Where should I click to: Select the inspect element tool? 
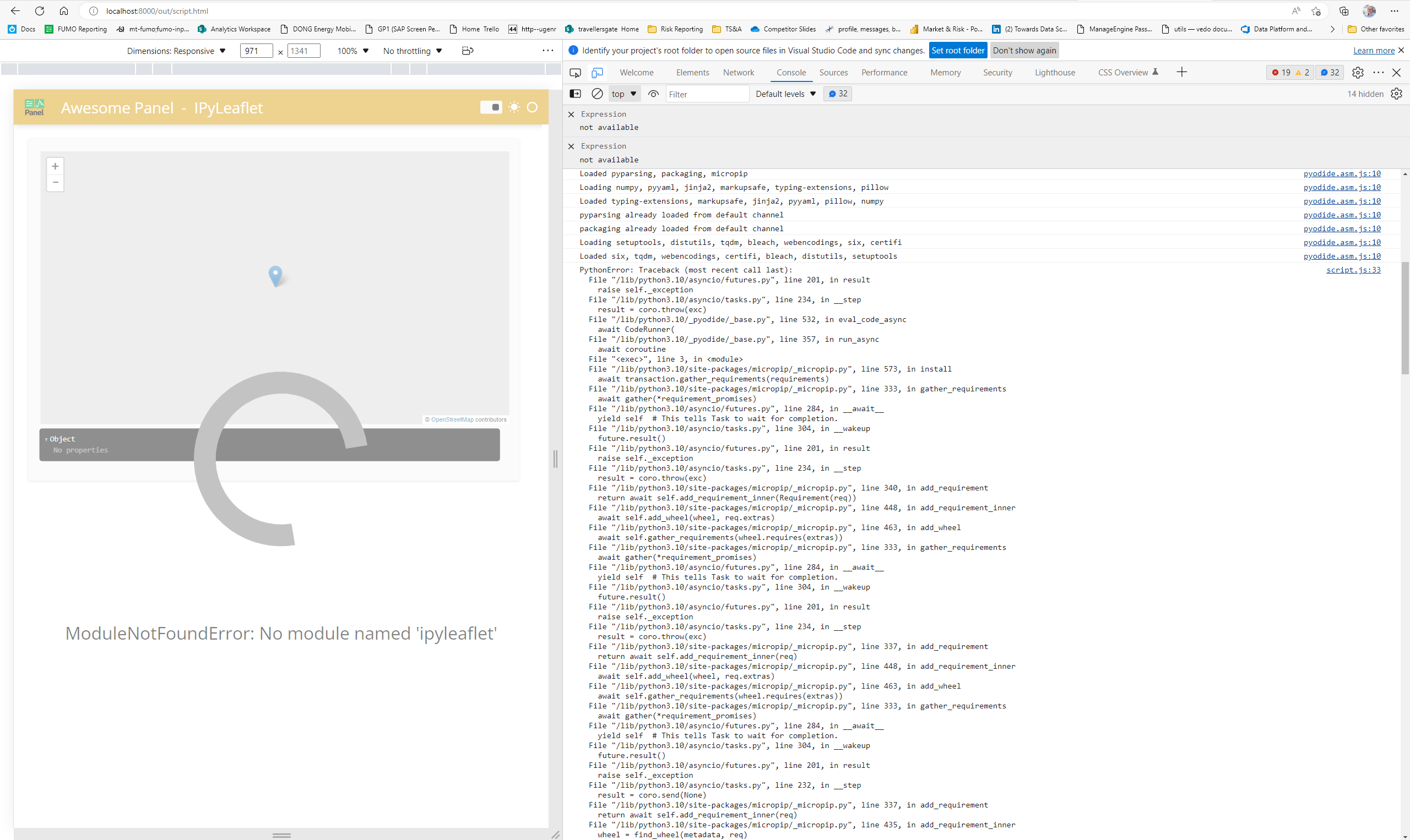(575, 73)
